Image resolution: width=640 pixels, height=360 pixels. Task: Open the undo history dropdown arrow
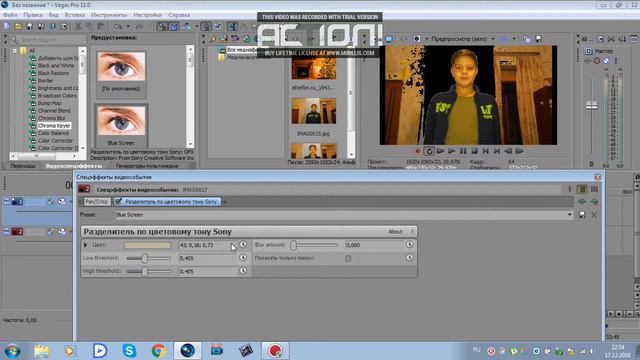[128, 27]
